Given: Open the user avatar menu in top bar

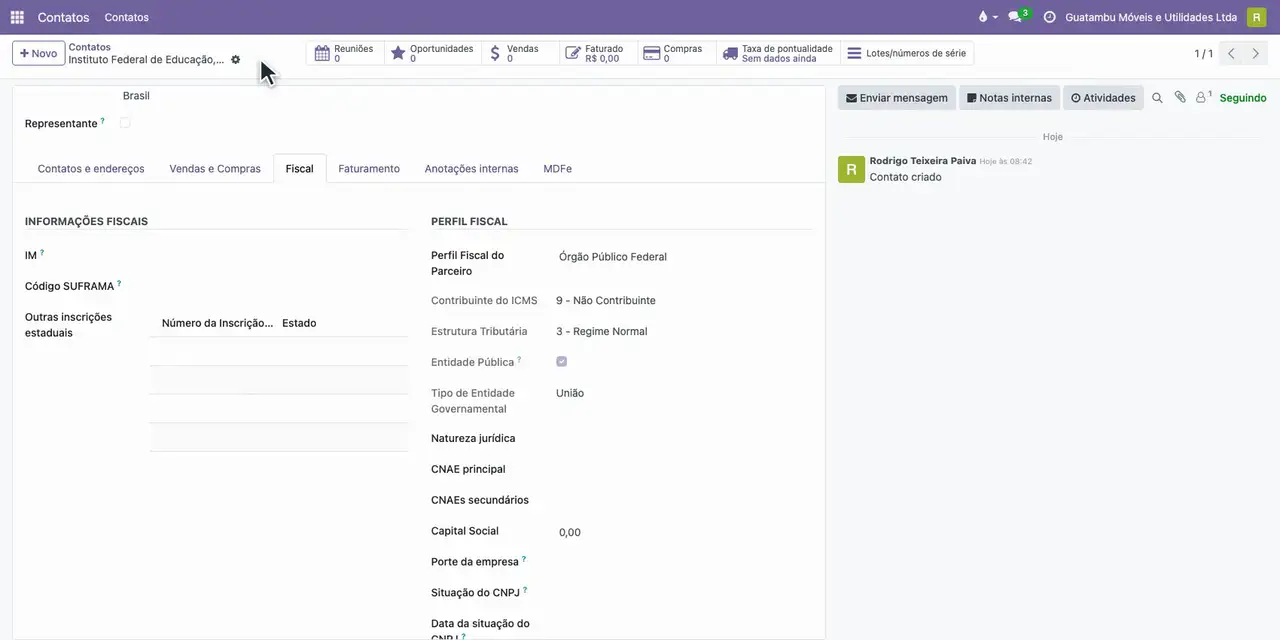Looking at the screenshot, I should point(1256,17).
